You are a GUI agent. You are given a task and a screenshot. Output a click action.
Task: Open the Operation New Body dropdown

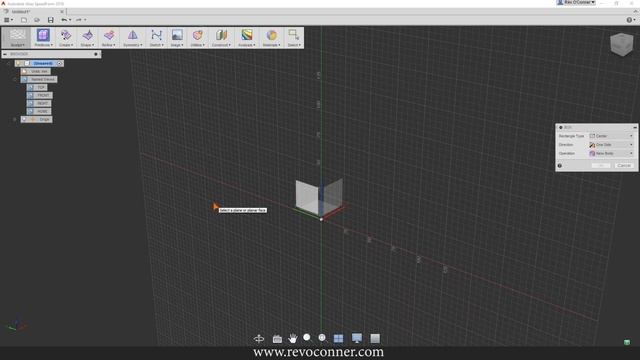612,153
